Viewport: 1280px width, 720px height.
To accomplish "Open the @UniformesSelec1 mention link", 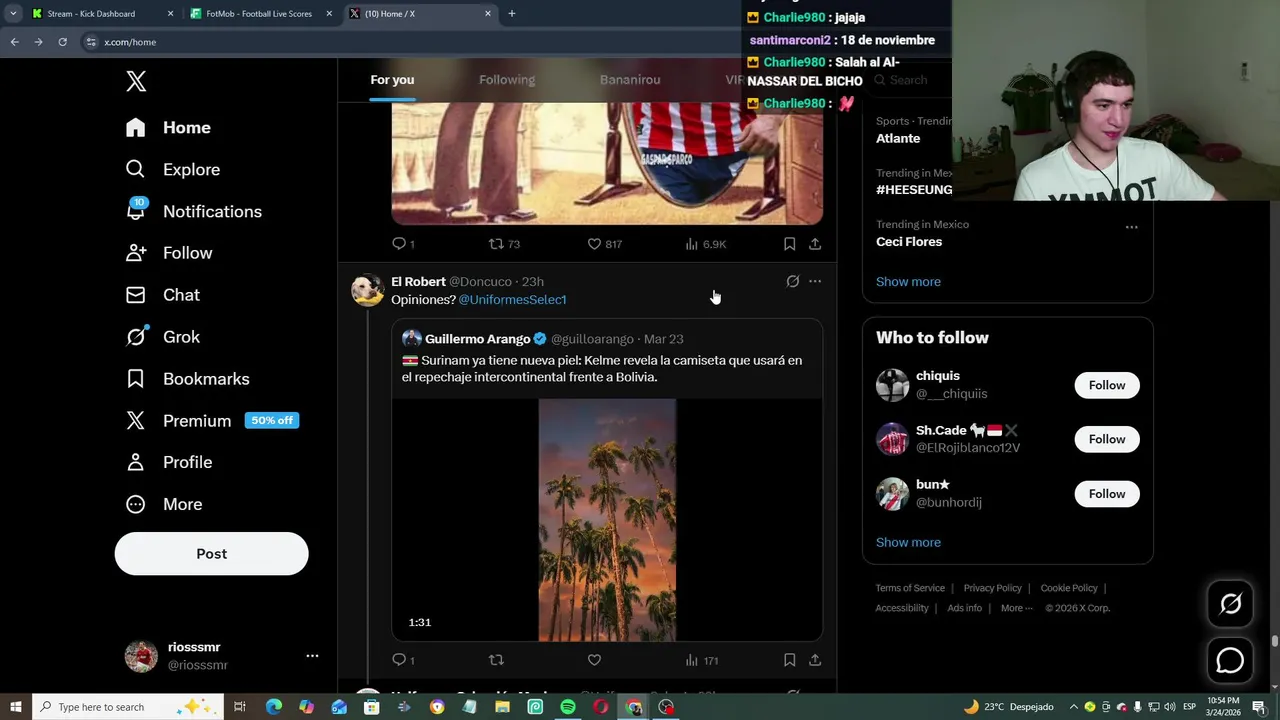I will tap(512, 300).
